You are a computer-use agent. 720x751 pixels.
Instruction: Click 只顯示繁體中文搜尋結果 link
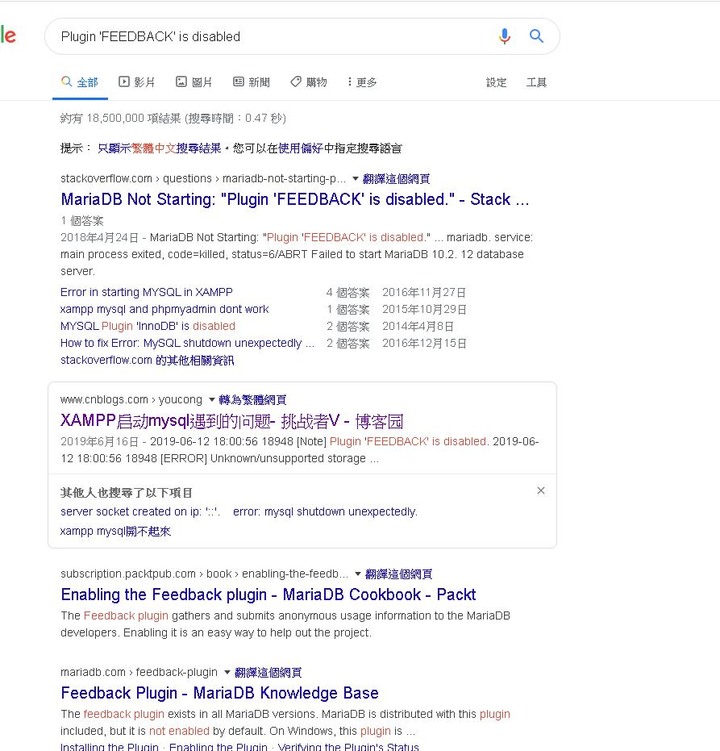160,148
